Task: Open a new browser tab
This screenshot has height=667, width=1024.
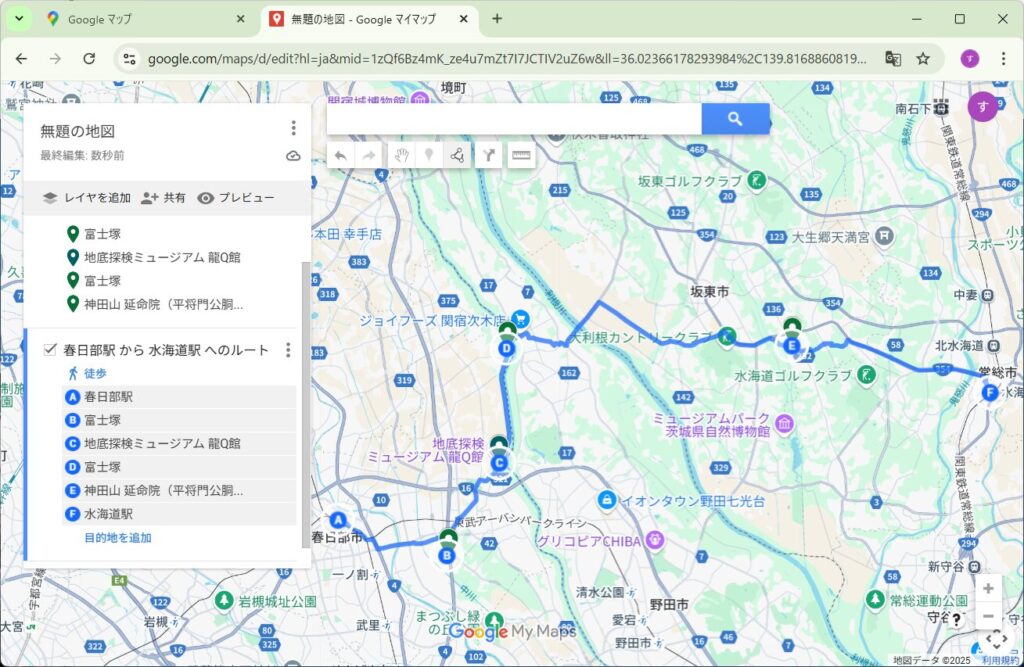Action: click(497, 19)
